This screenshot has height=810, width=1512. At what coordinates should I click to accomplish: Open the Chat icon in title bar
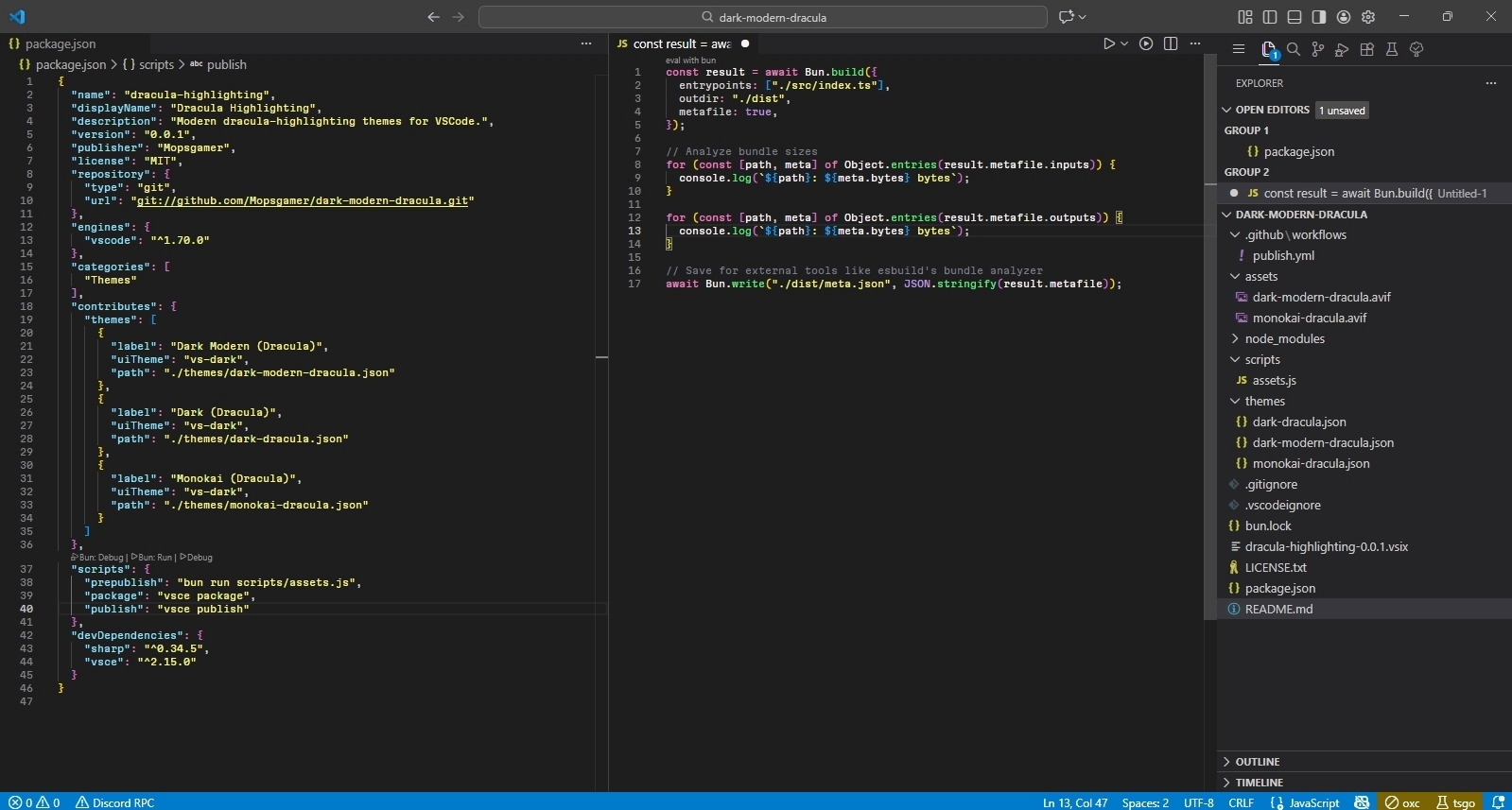click(x=1067, y=17)
